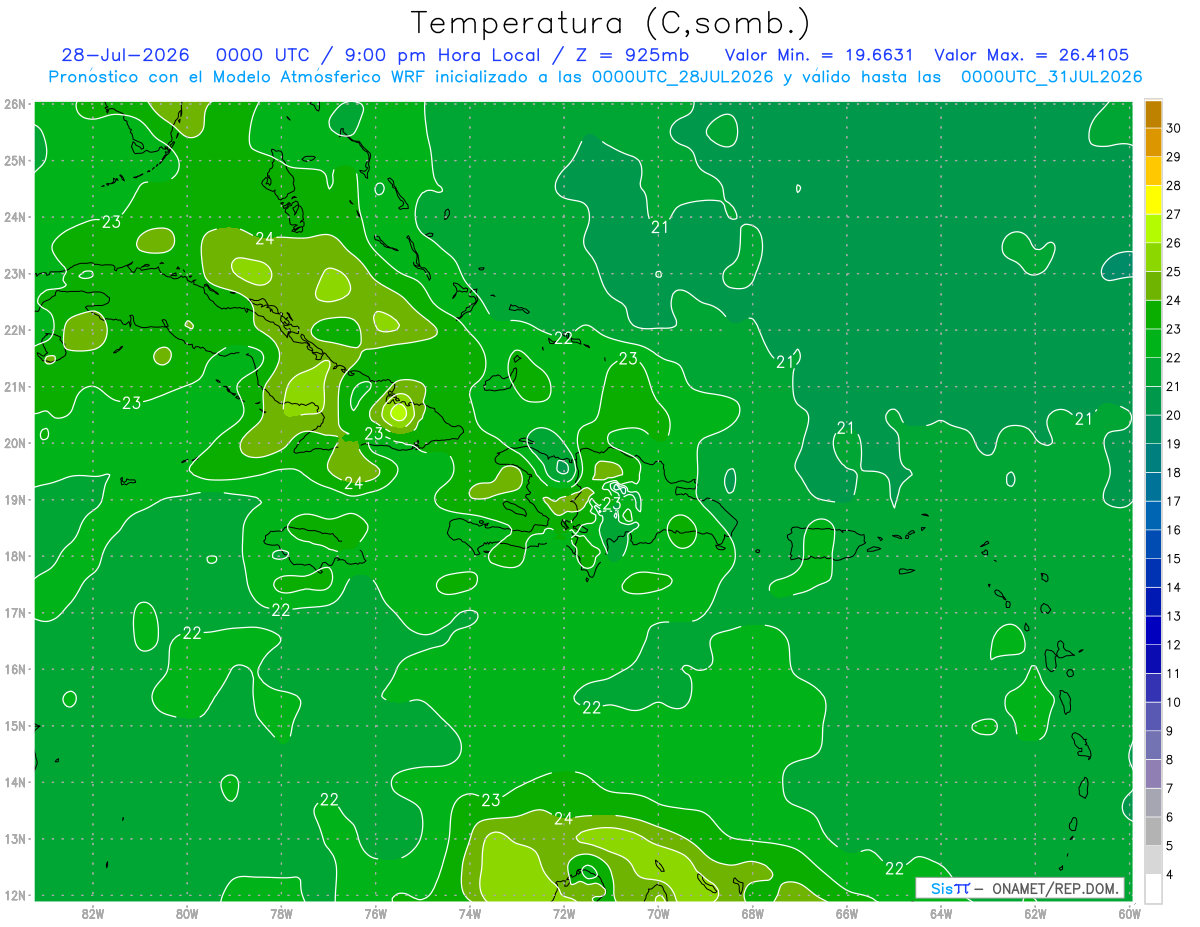Click 'Valor Min. = 19.6631' in header

point(821,55)
